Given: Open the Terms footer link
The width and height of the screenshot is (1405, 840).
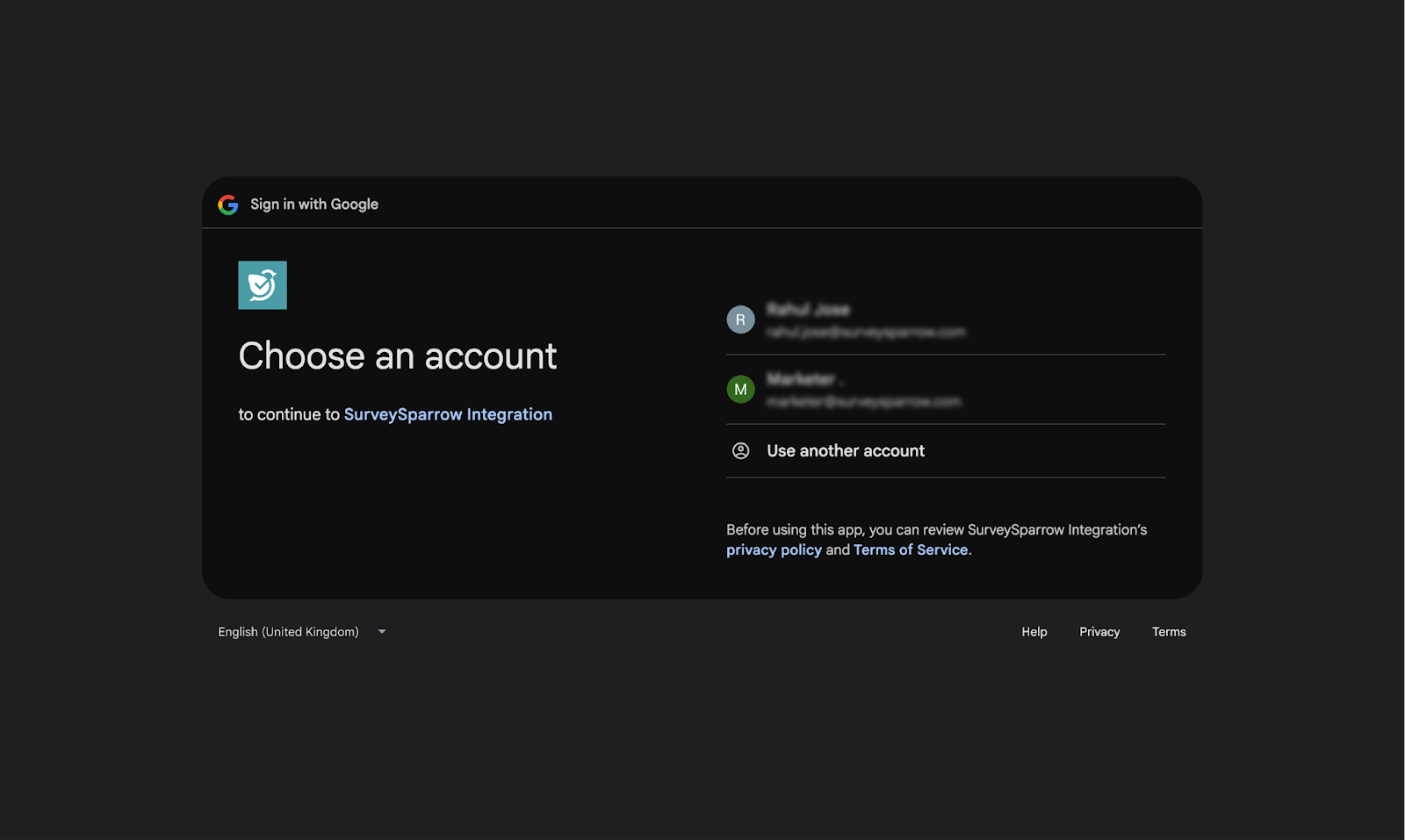Looking at the screenshot, I should tap(1169, 632).
